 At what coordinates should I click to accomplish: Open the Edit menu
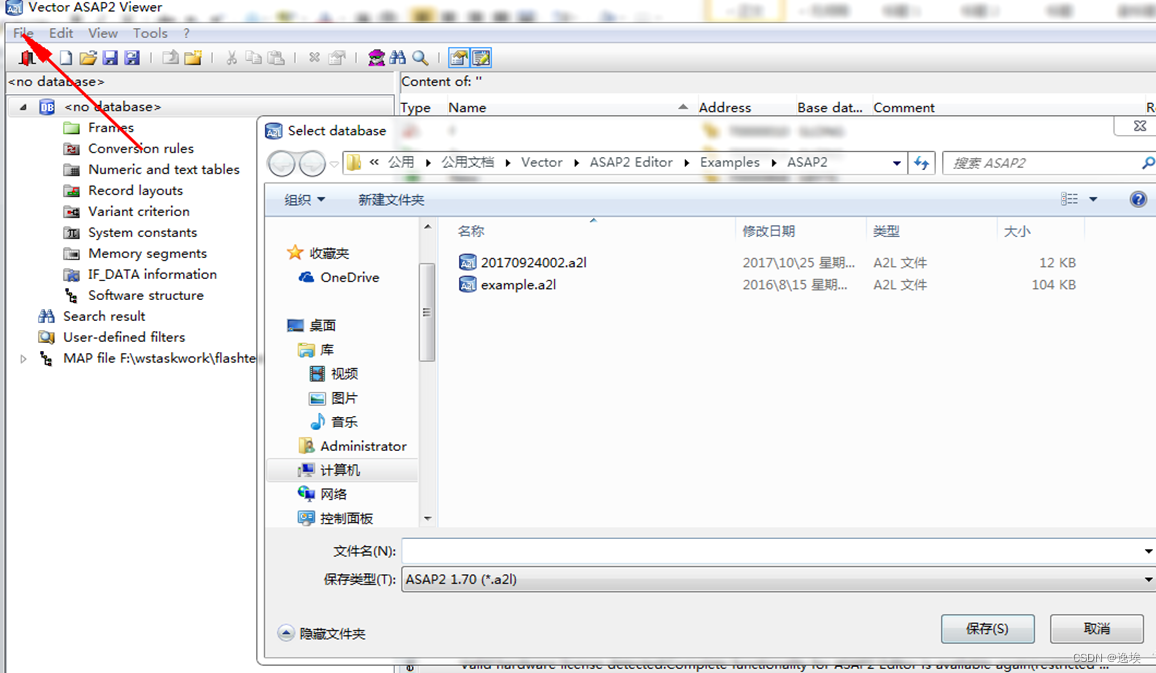tap(60, 33)
